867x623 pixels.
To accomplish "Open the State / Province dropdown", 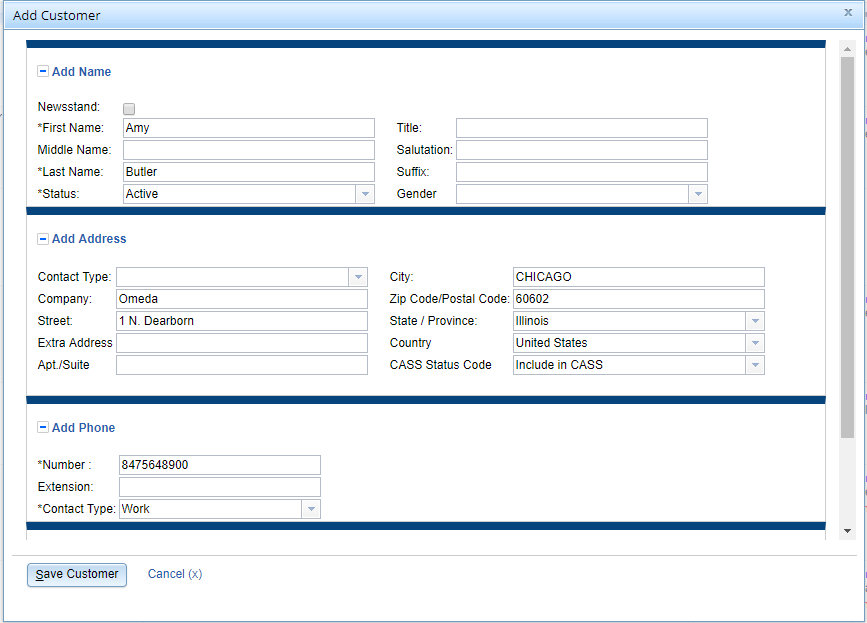I will [x=755, y=321].
